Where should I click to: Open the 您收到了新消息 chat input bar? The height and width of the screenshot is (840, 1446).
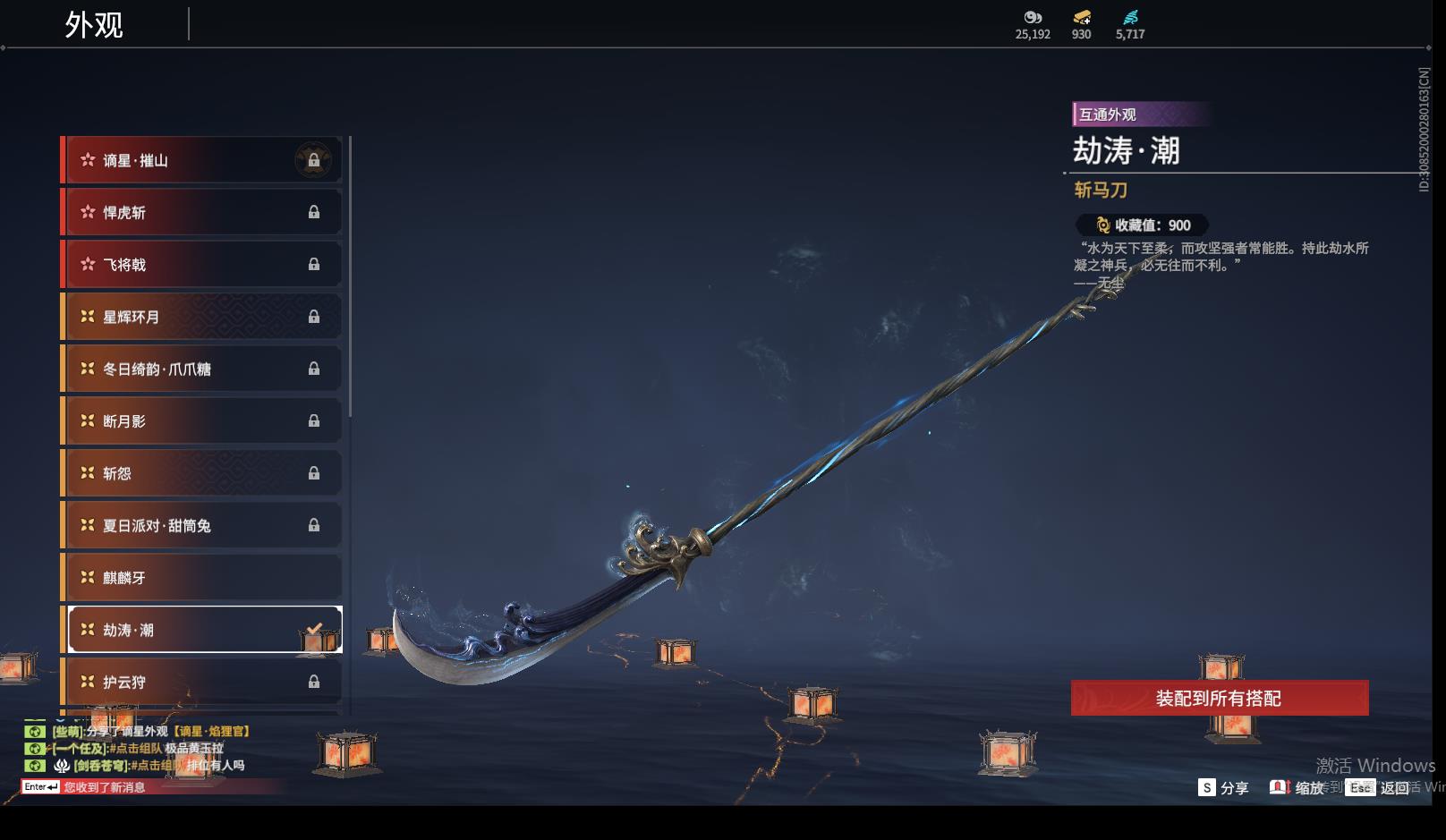[152, 787]
